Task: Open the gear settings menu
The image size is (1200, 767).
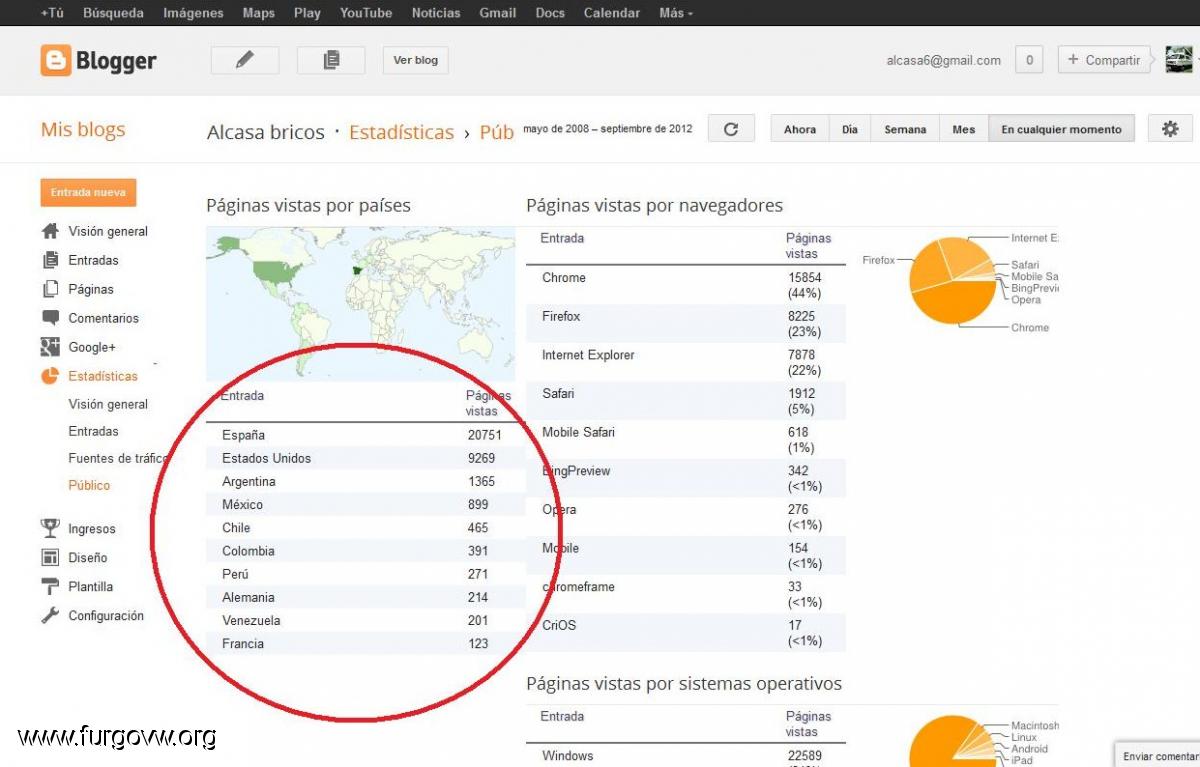Action: 1170,129
